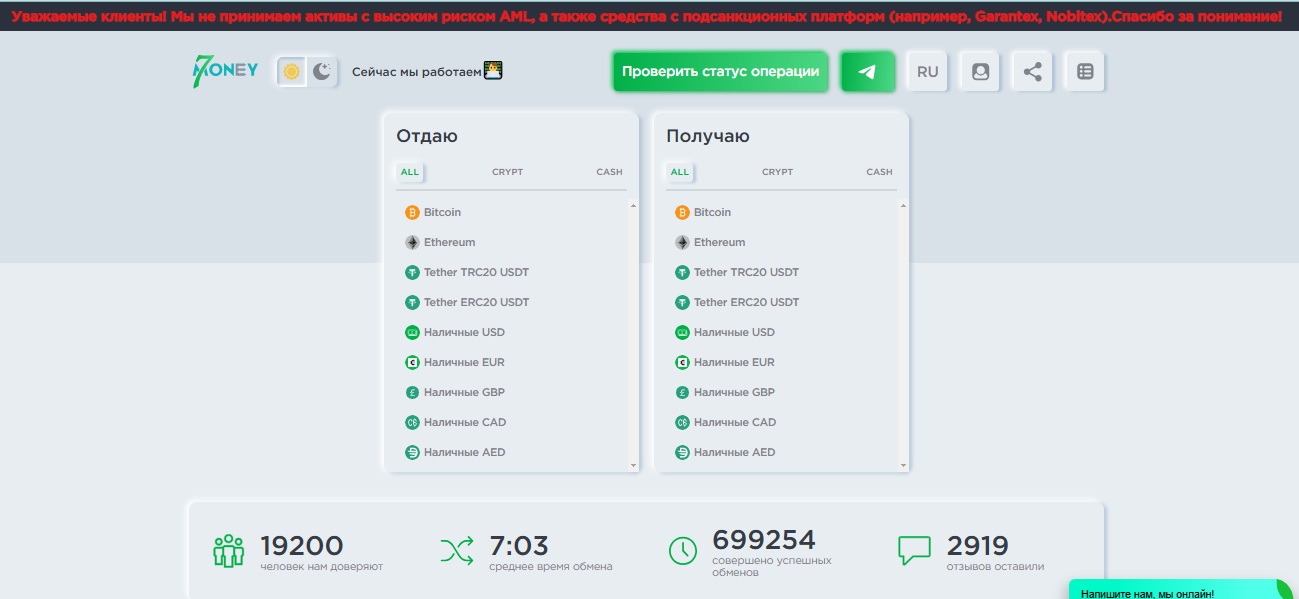Image resolution: width=1299 pixels, height=599 pixels.
Task: Click Tether ERC20 icon in Отдаю list
Action: tap(412, 302)
